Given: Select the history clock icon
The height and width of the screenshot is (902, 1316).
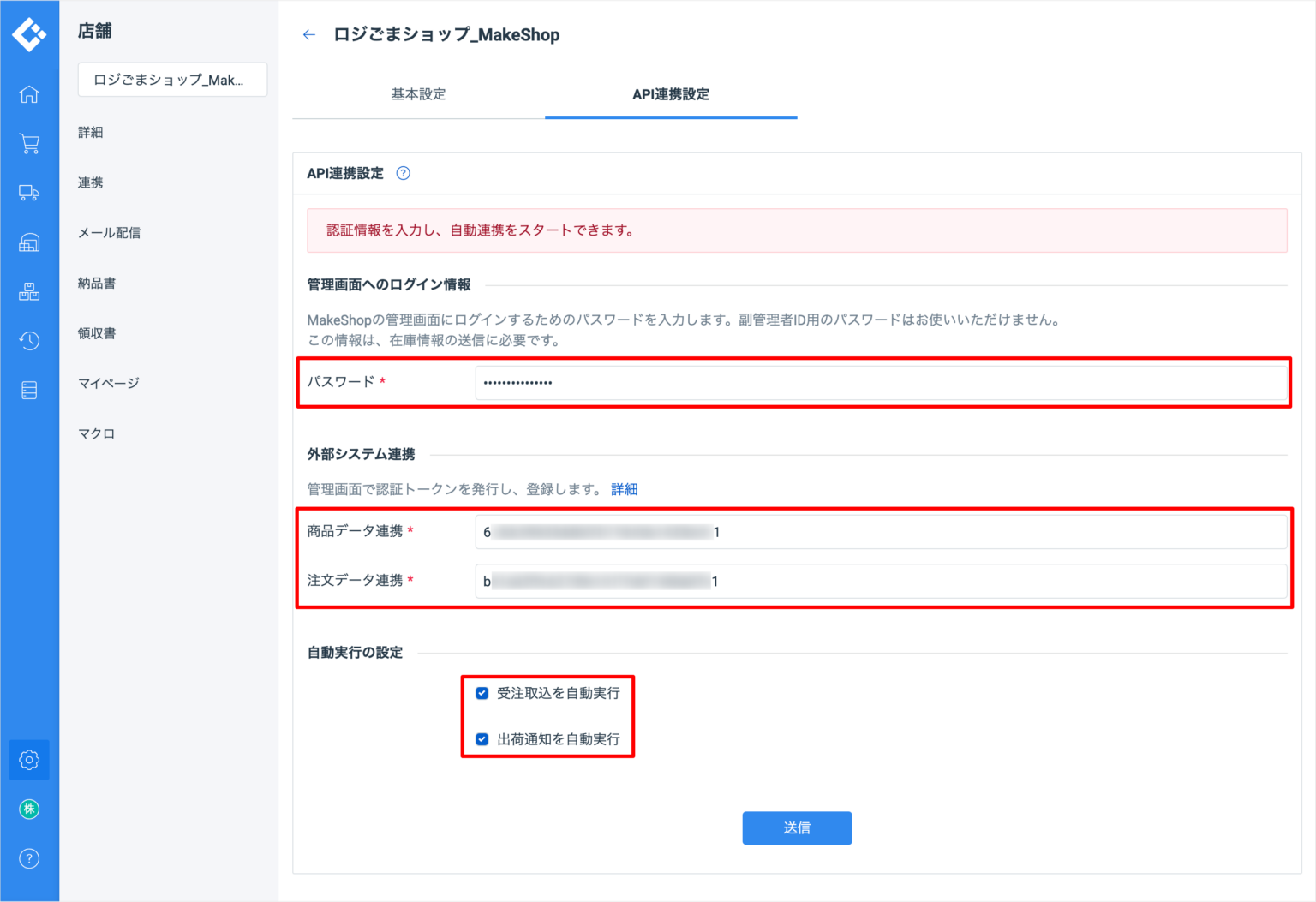Looking at the screenshot, I should coord(29,340).
